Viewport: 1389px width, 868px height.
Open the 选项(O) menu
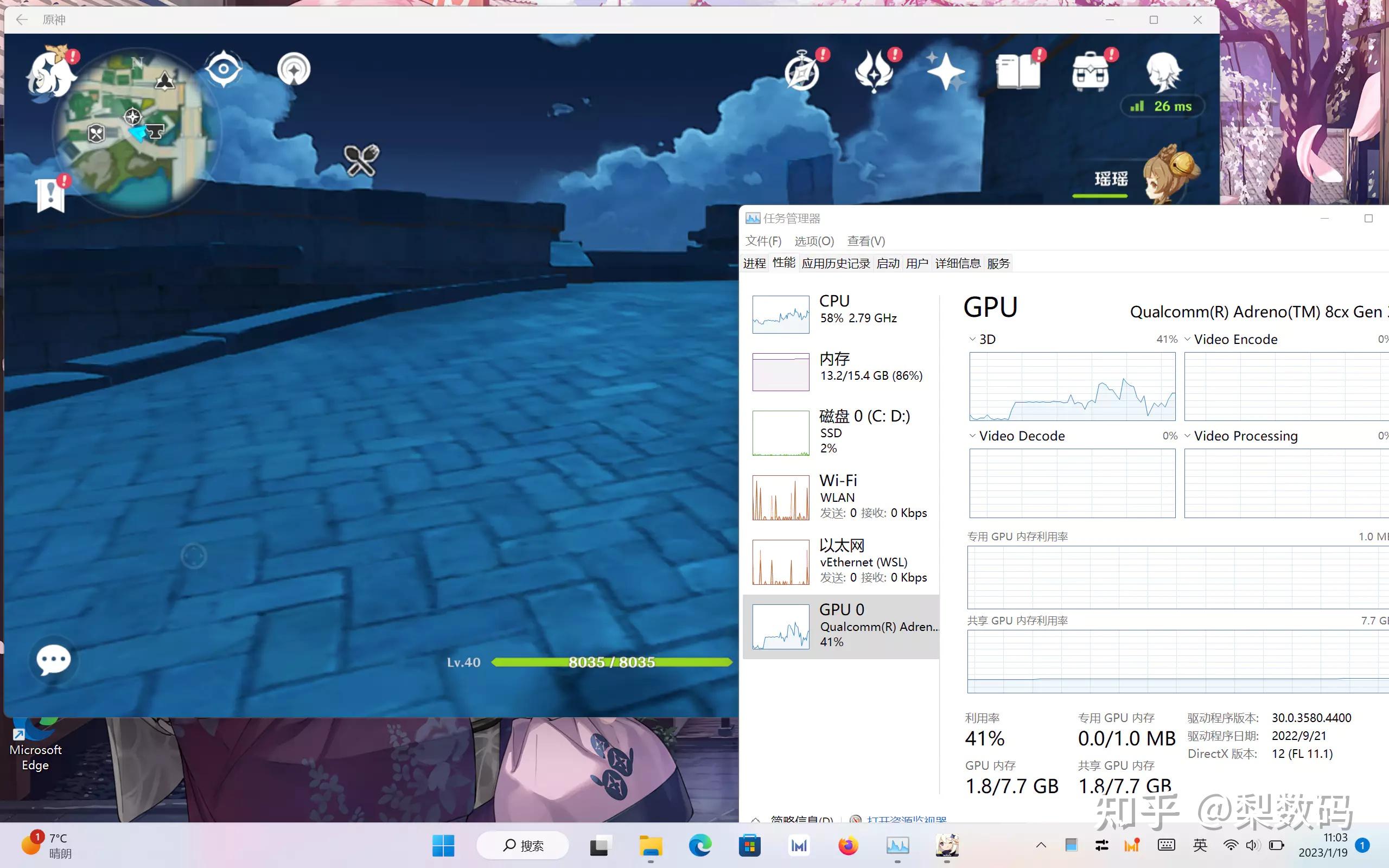(x=814, y=241)
